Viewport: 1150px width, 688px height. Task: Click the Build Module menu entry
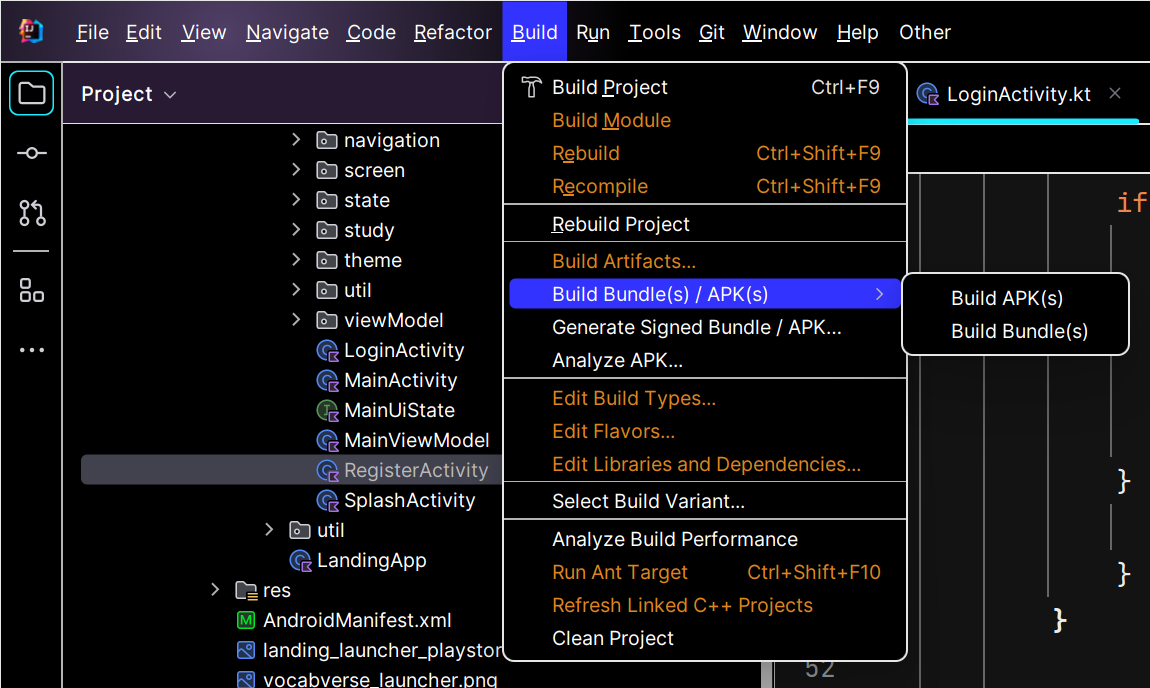(705, 120)
